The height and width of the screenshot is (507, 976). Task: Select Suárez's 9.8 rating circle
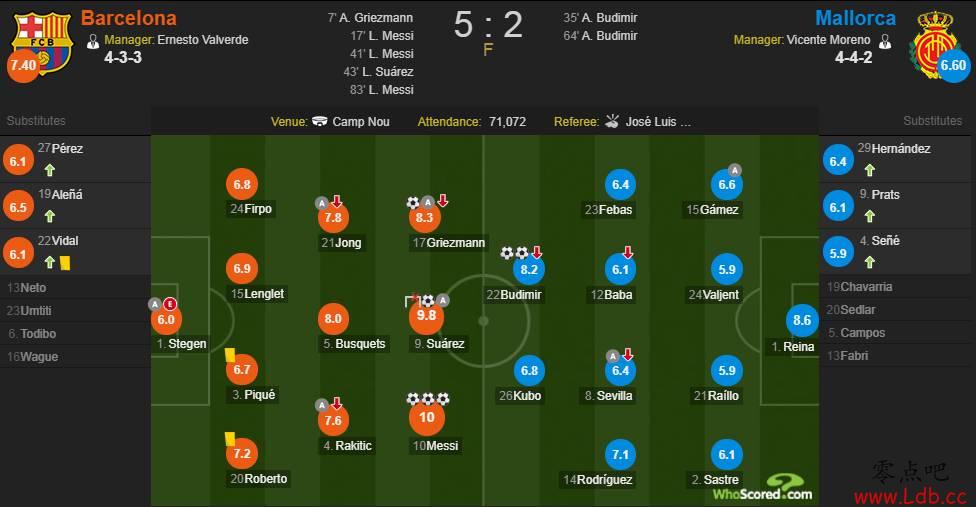point(427,316)
